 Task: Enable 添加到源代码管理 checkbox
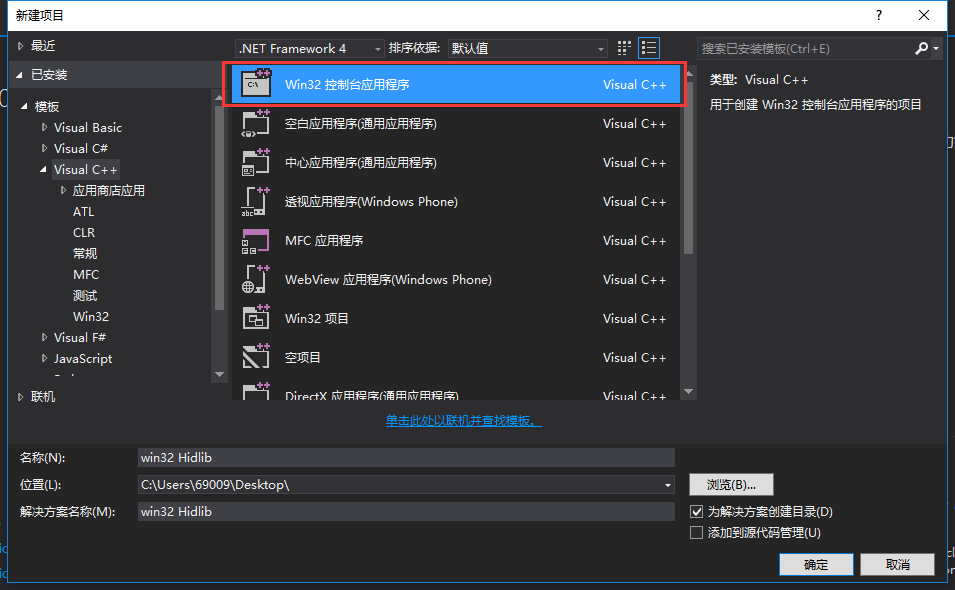(x=696, y=533)
